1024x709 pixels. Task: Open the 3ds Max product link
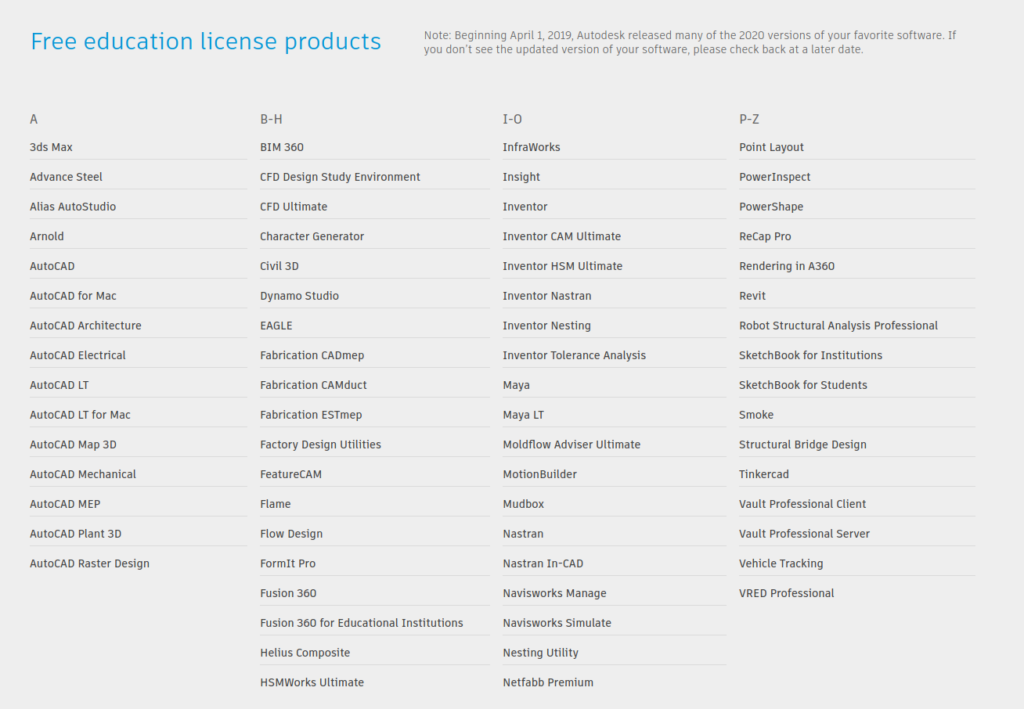click(51, 147)
